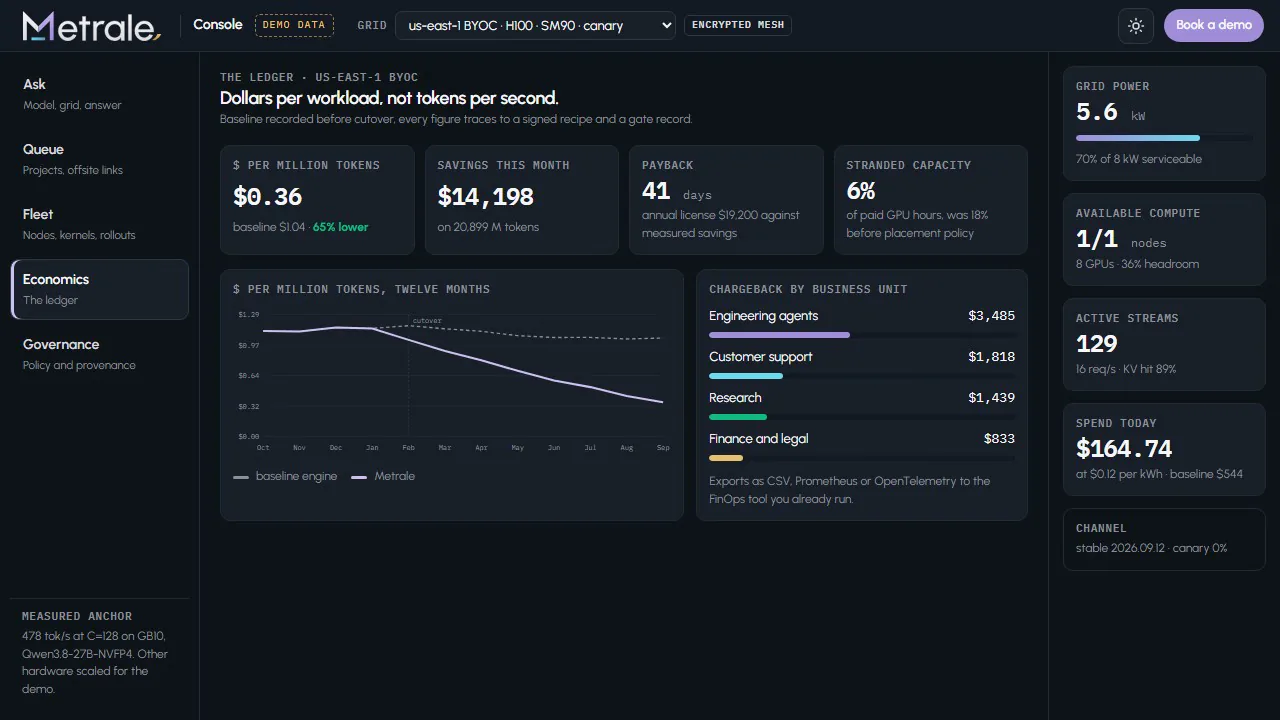Click the Dollars per workload heading
Viewport: 1280px width, 720px height.
[389, 98]
